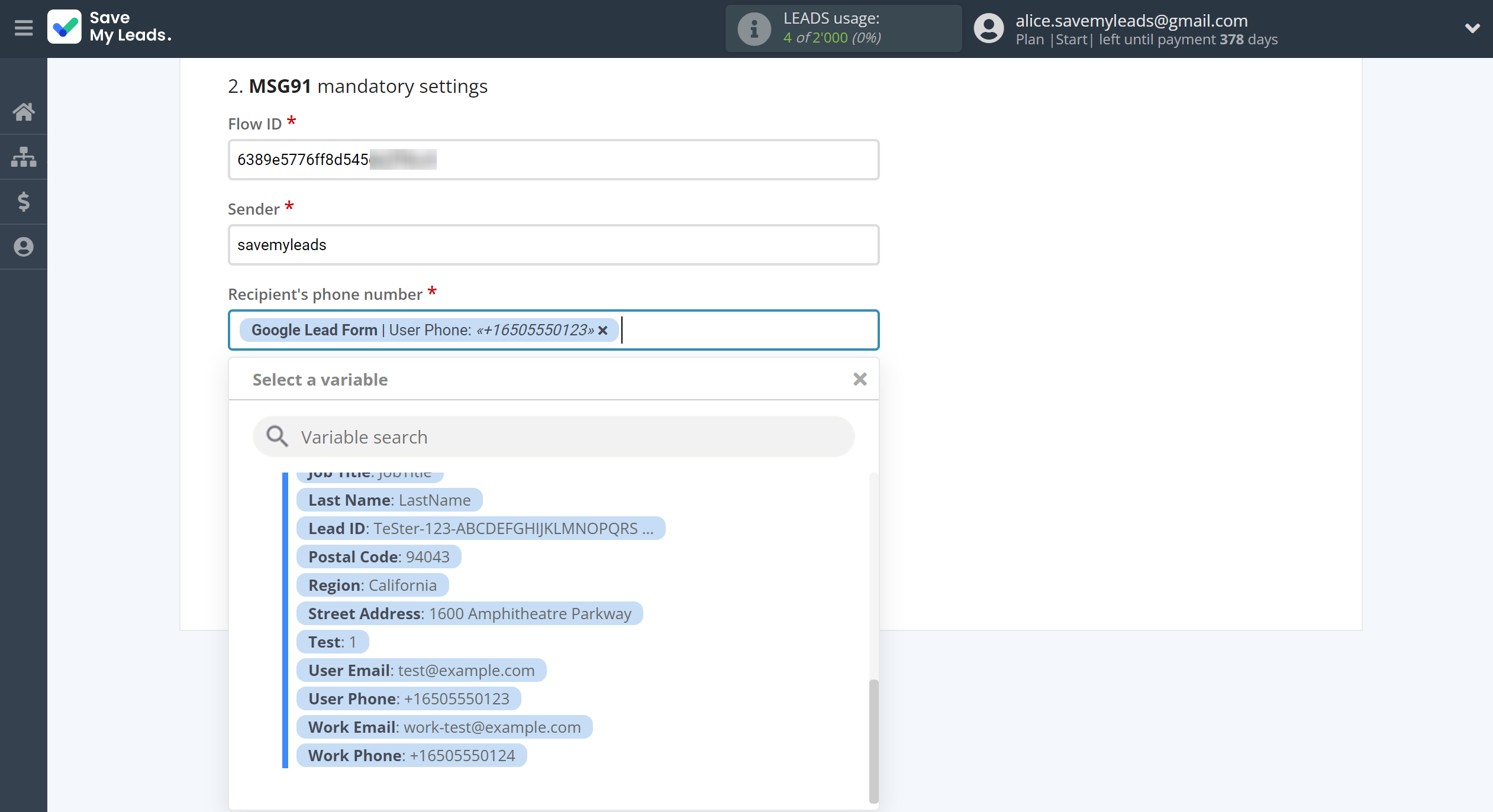Select the User Phone variable

point(408,698)
